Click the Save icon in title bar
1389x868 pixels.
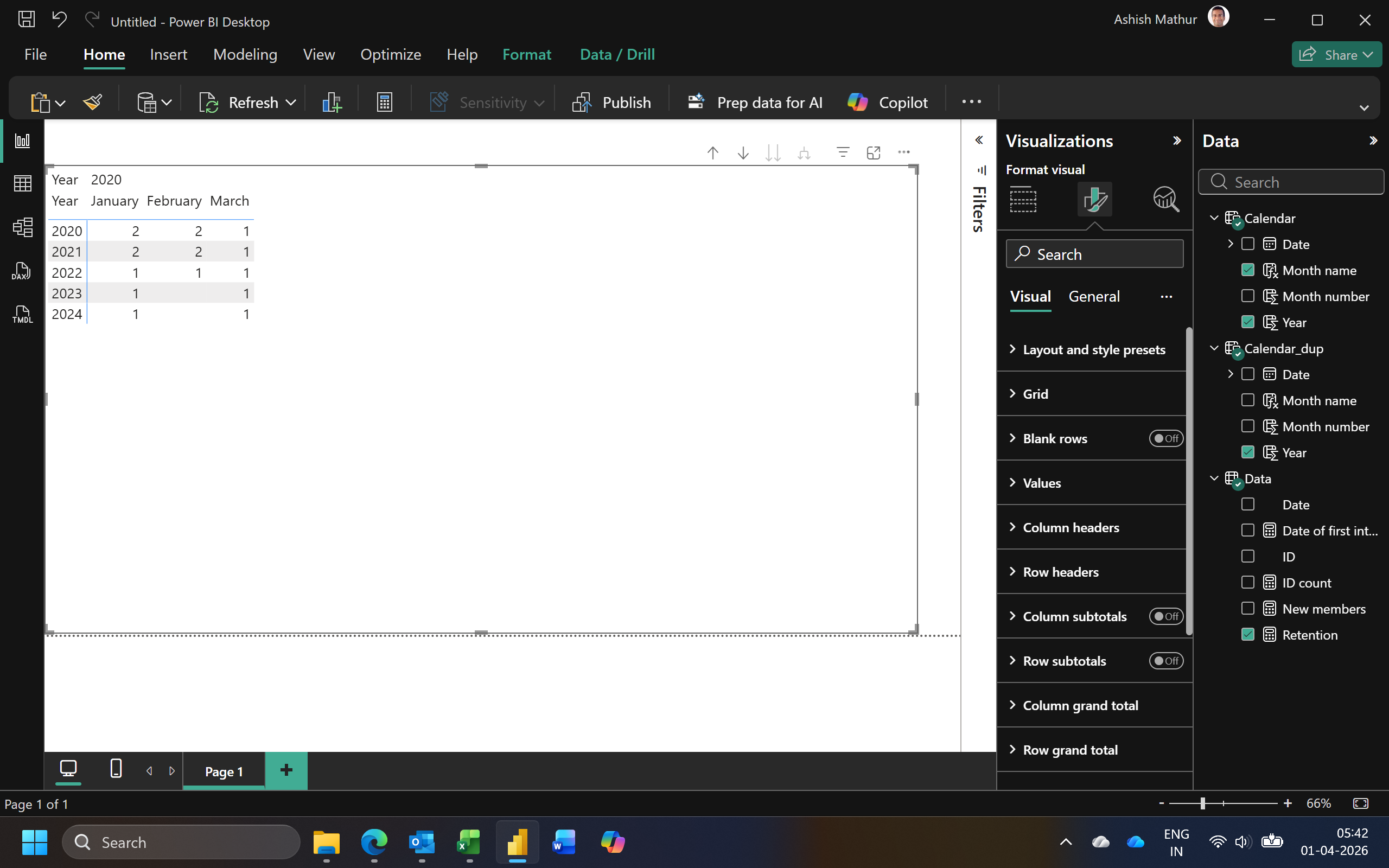pyautogui.click(x=27, y=20)
